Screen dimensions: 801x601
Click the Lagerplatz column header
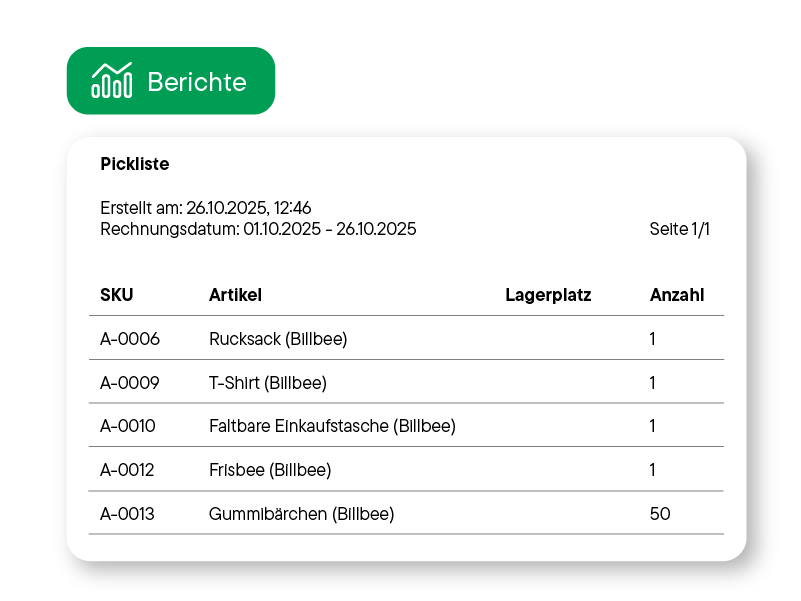point(547,295)
